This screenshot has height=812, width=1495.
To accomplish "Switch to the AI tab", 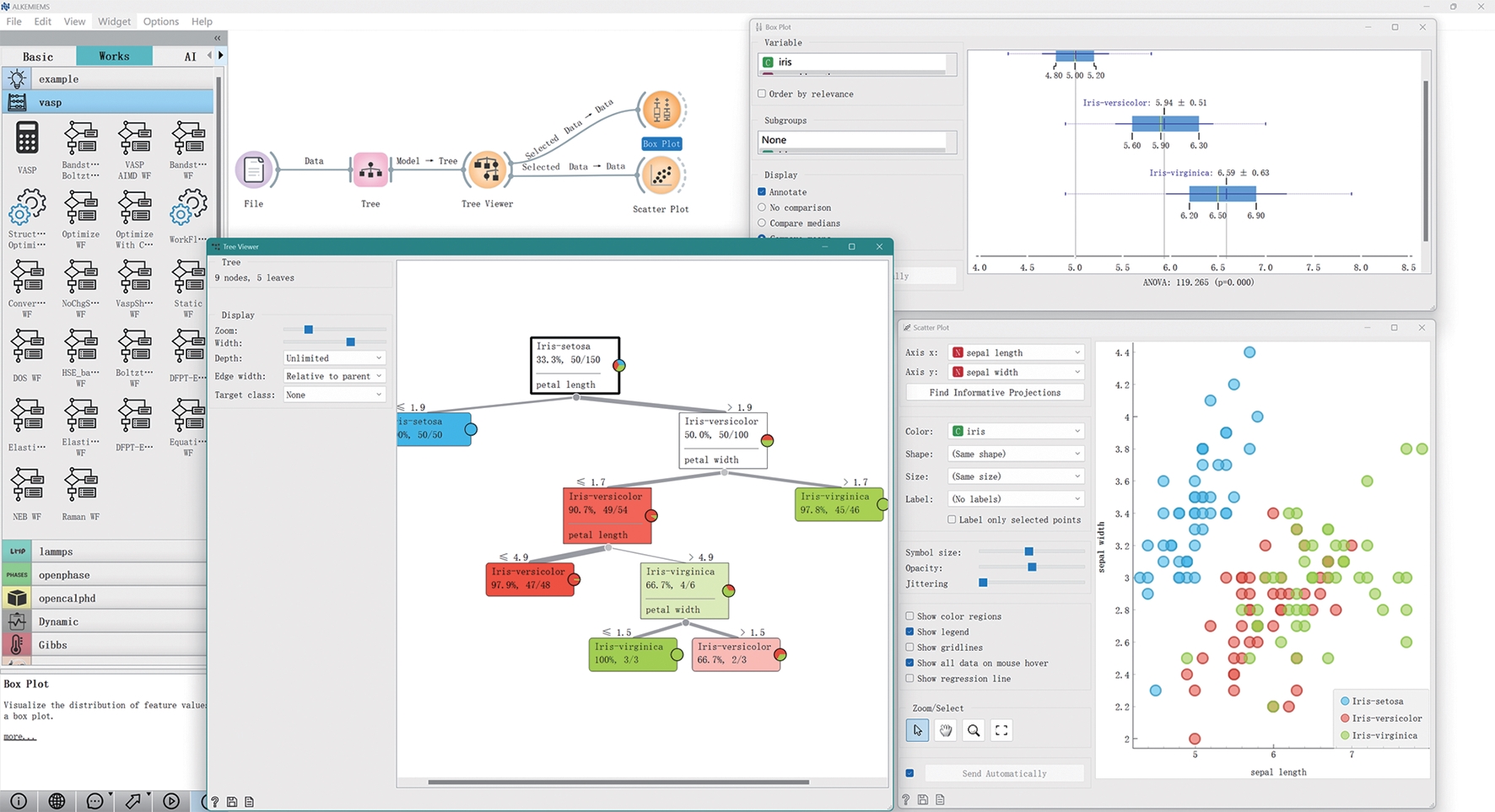I will 190,56.
